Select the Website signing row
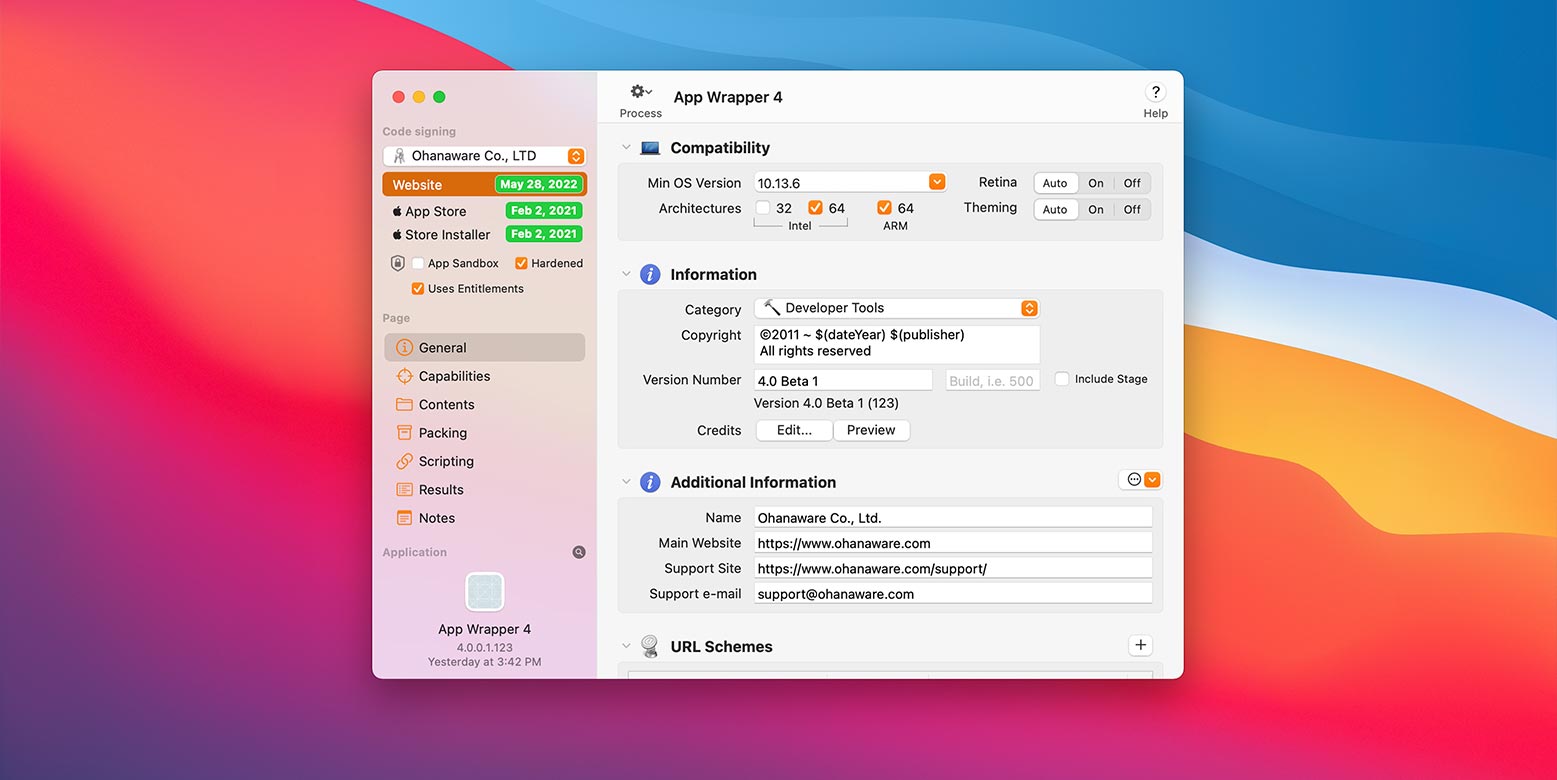The height and width of the screenshot is (780, 1557). click(x=485, y=184)
